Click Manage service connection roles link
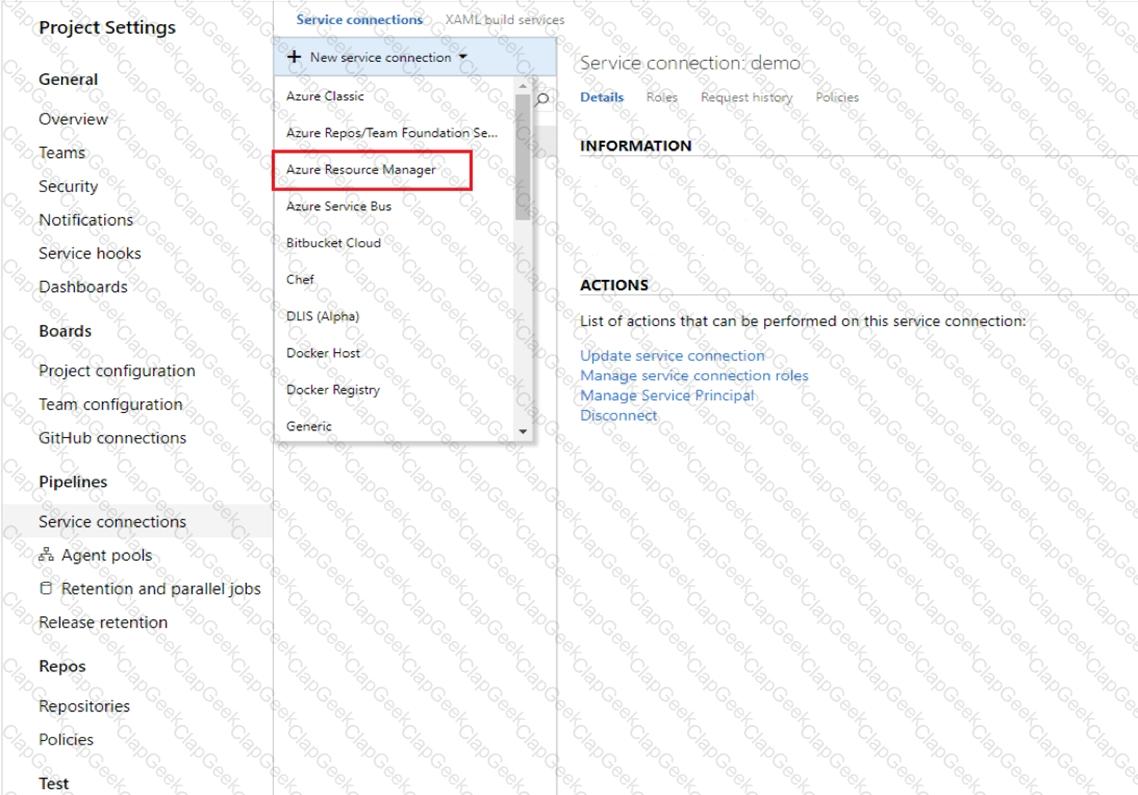The image size is (1138, 795). (694, 375)
